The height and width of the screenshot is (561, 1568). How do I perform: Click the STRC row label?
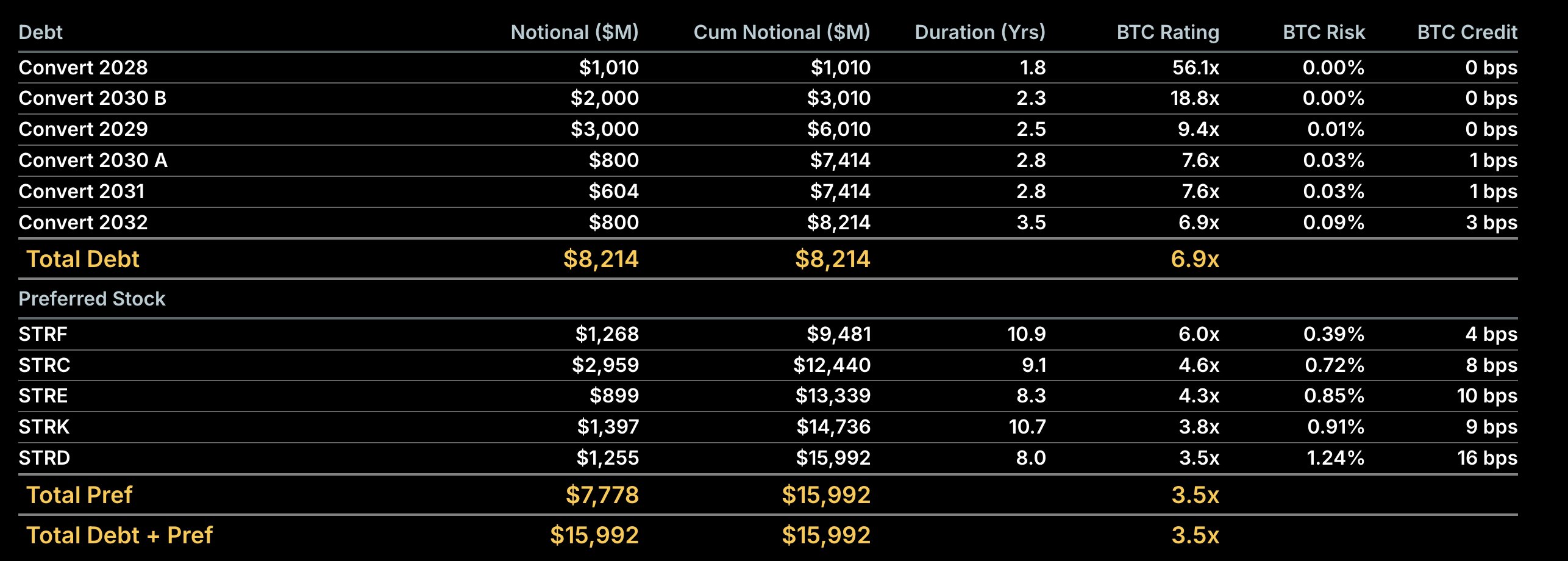[x=45, y=365]
